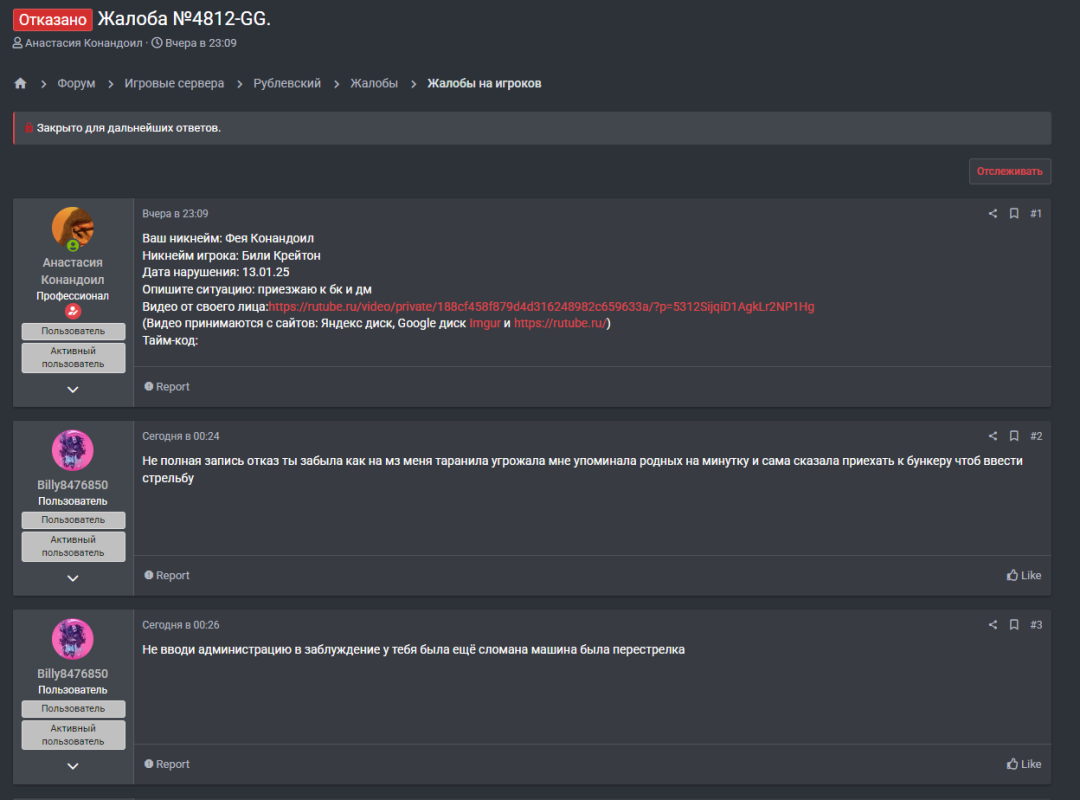
Task: Share post #3 via share icon
Action: [993, 625]
